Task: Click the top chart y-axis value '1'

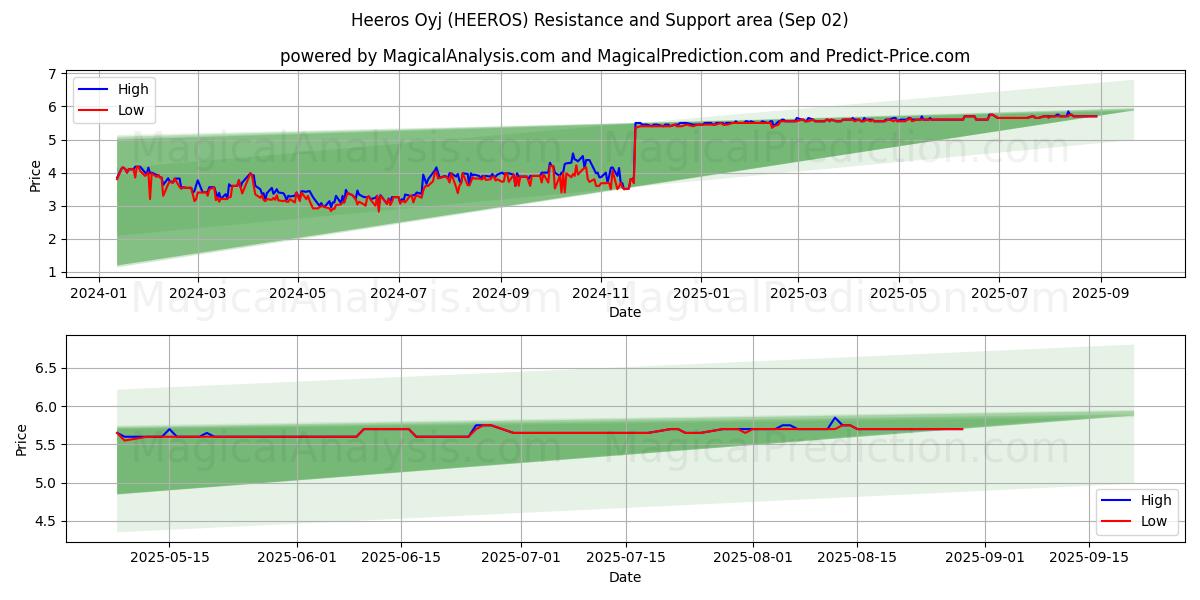Action: [x=55, y=272]
